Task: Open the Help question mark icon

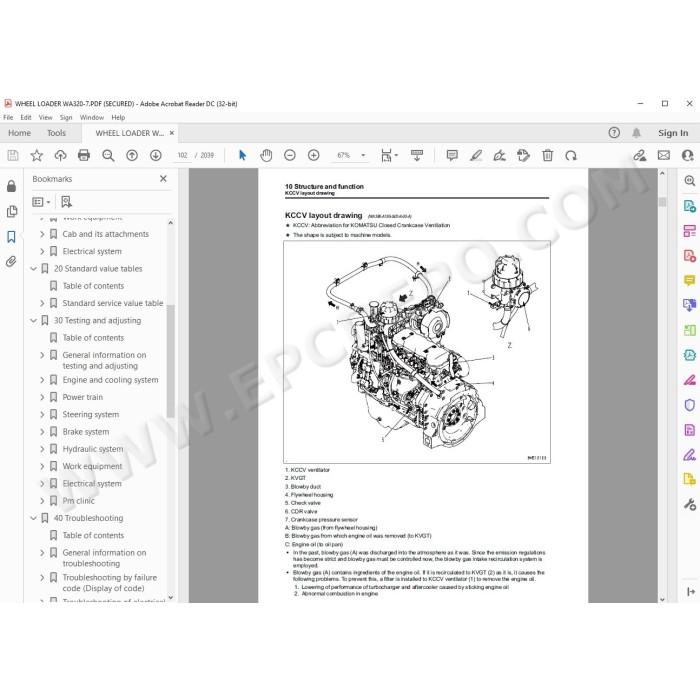Action: point(614,133)
